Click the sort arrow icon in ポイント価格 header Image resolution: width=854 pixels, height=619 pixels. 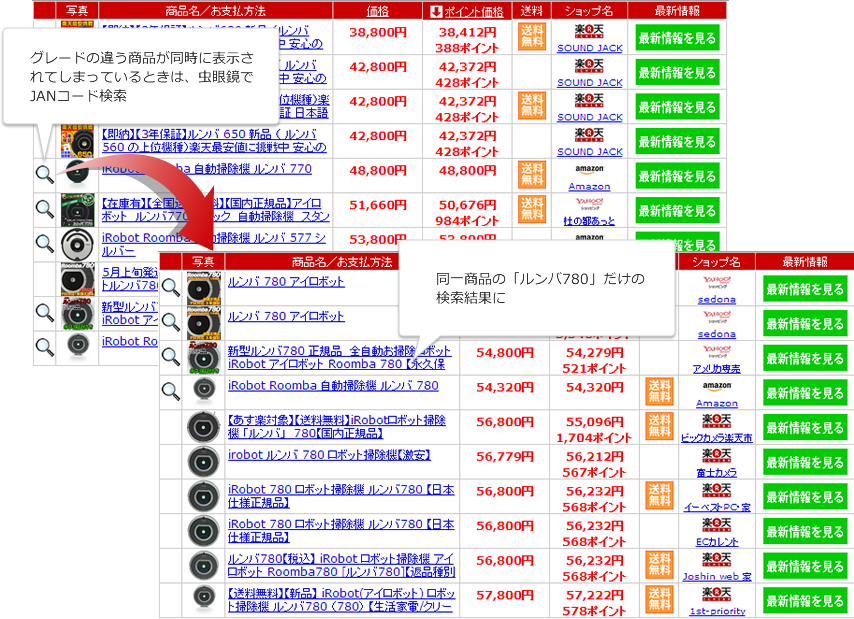[x=435, y=11]
